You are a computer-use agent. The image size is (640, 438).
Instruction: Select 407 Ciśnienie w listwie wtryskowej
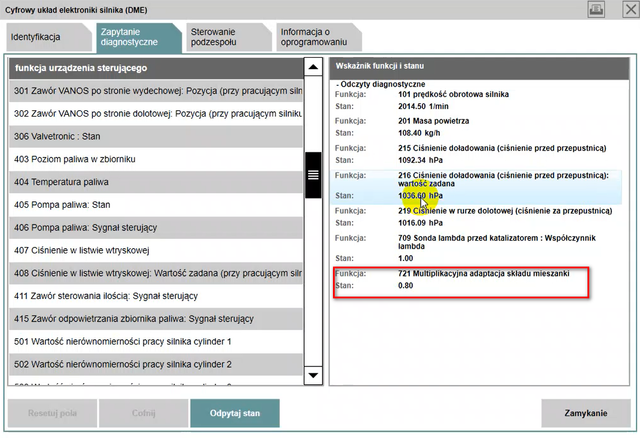(x=156, y=250)
